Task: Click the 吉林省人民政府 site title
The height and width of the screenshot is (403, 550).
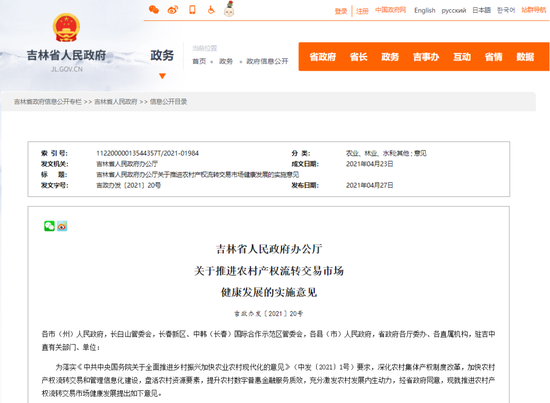Action: pos(66,55)
